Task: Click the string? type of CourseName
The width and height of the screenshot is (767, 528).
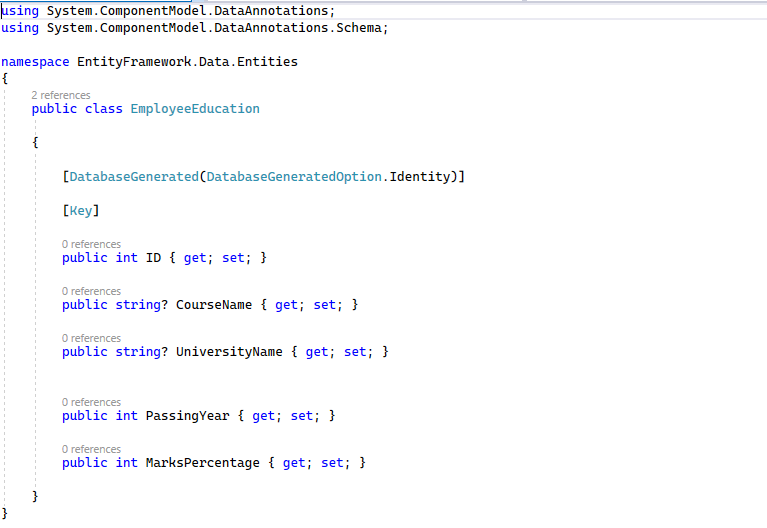Action: click(142, 305)
